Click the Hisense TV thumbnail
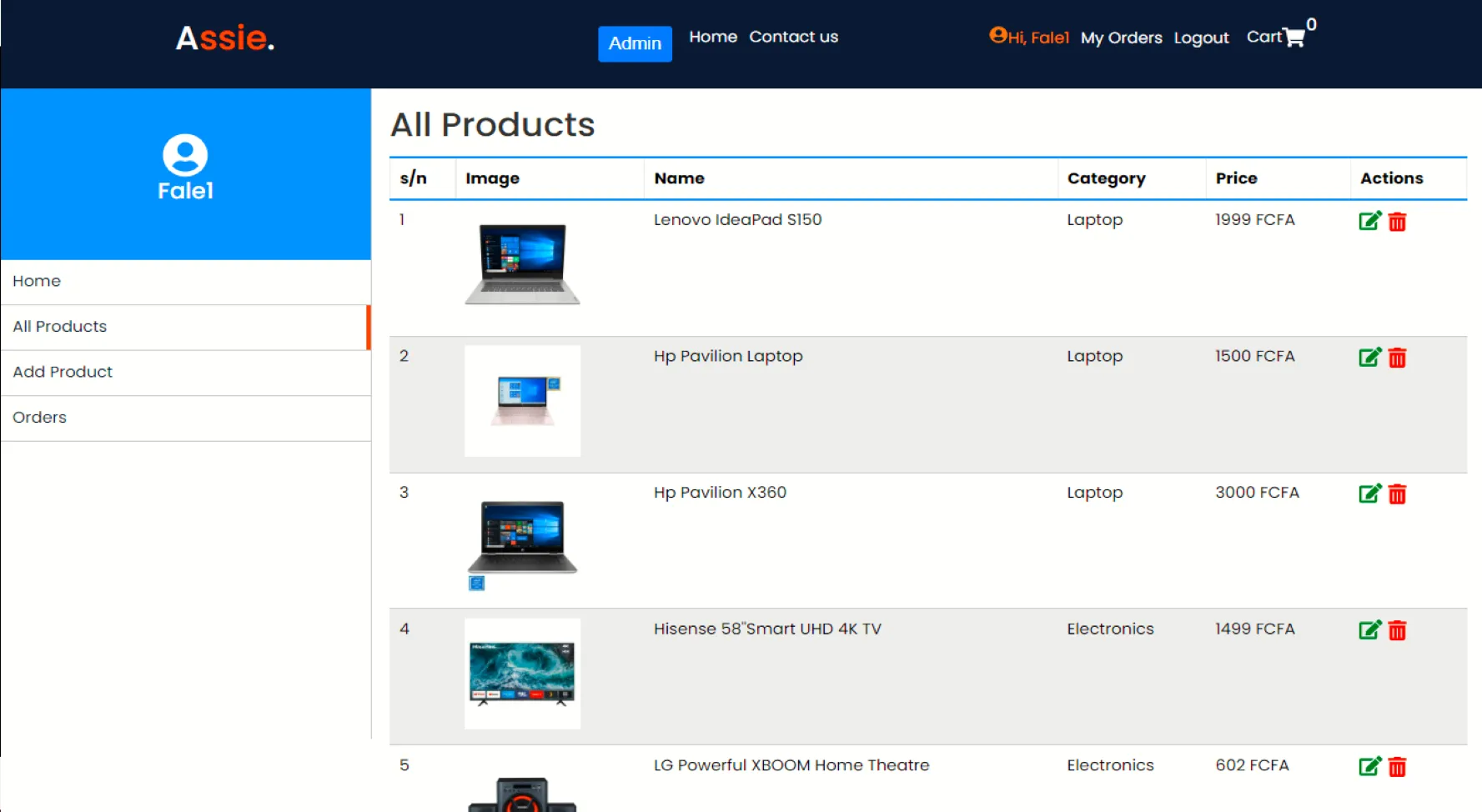 click(x=522, y=674)
